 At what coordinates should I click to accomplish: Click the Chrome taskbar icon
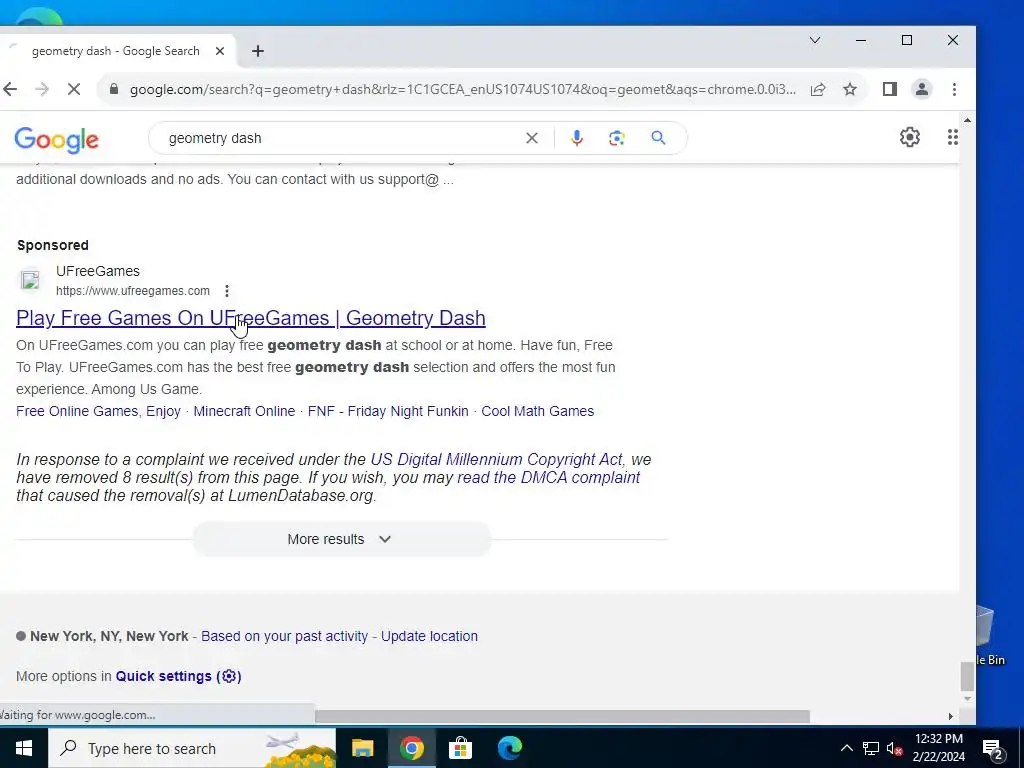point(411,748)
